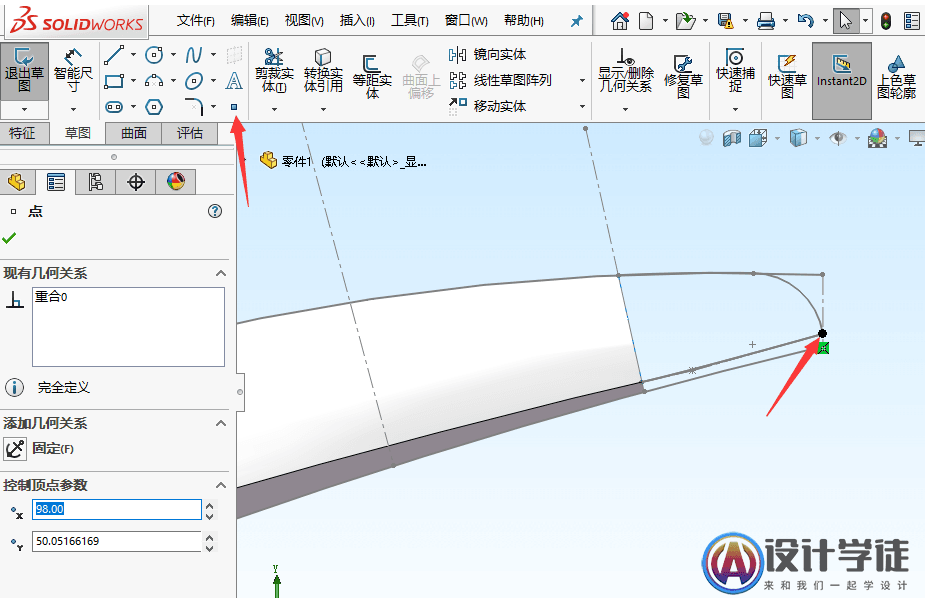Click Linear Sketch Pattern (线性草图阵列)
The image size is (925, 598).
coord(500,80)
